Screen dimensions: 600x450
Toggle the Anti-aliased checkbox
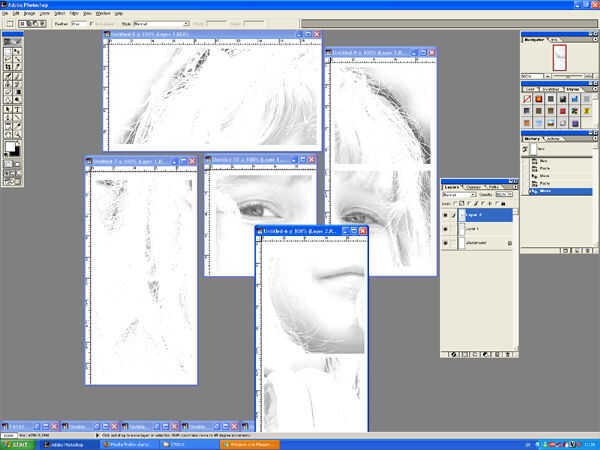tap(91, 24)
